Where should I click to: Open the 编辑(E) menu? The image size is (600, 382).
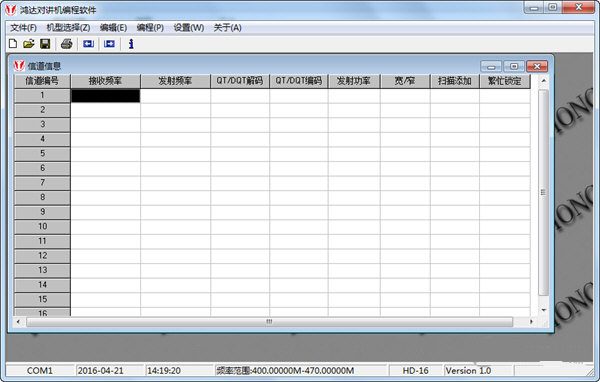coord(113,28)
